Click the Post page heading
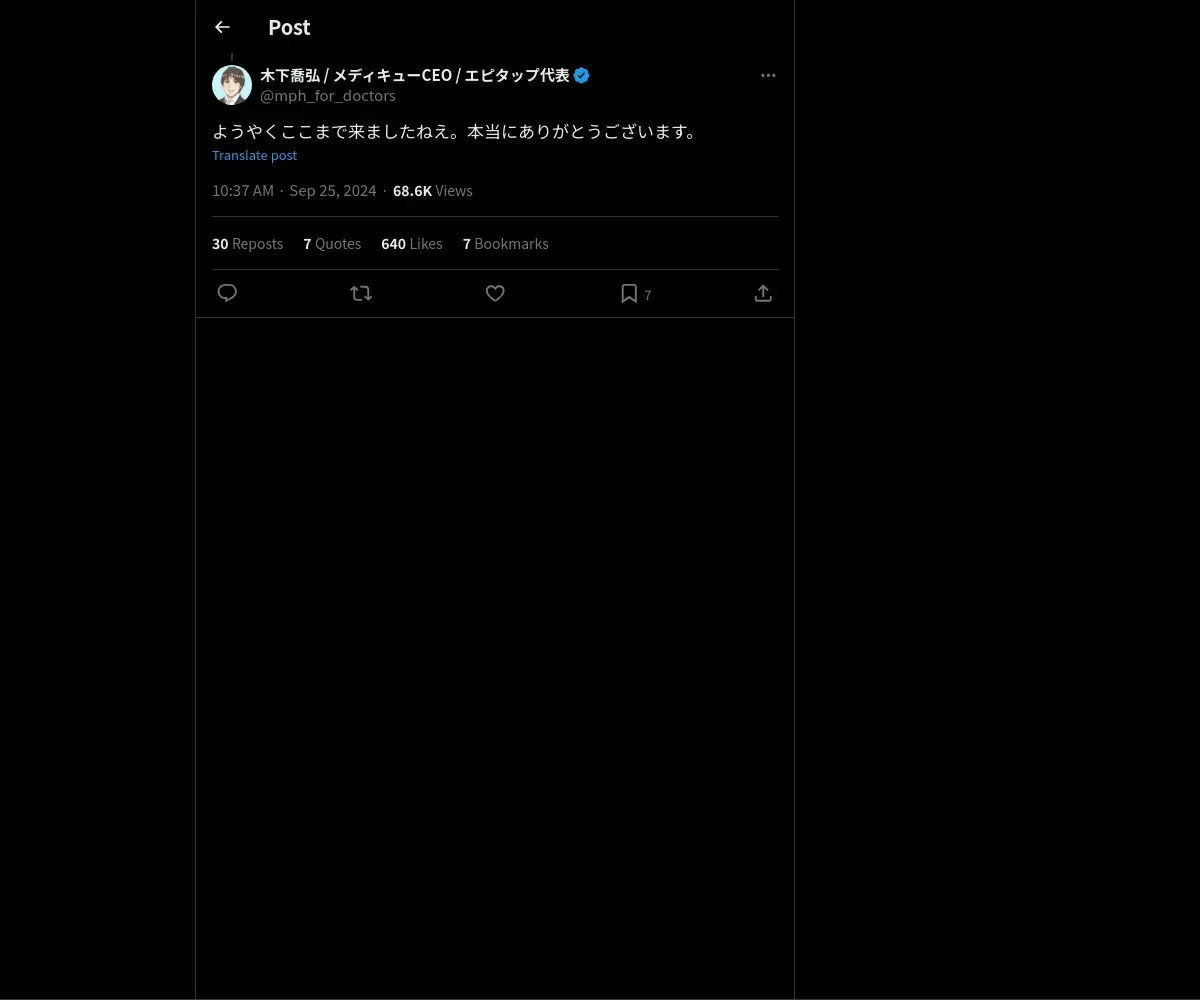Viewport: 1200px width, 1000px height. point(289,27)
